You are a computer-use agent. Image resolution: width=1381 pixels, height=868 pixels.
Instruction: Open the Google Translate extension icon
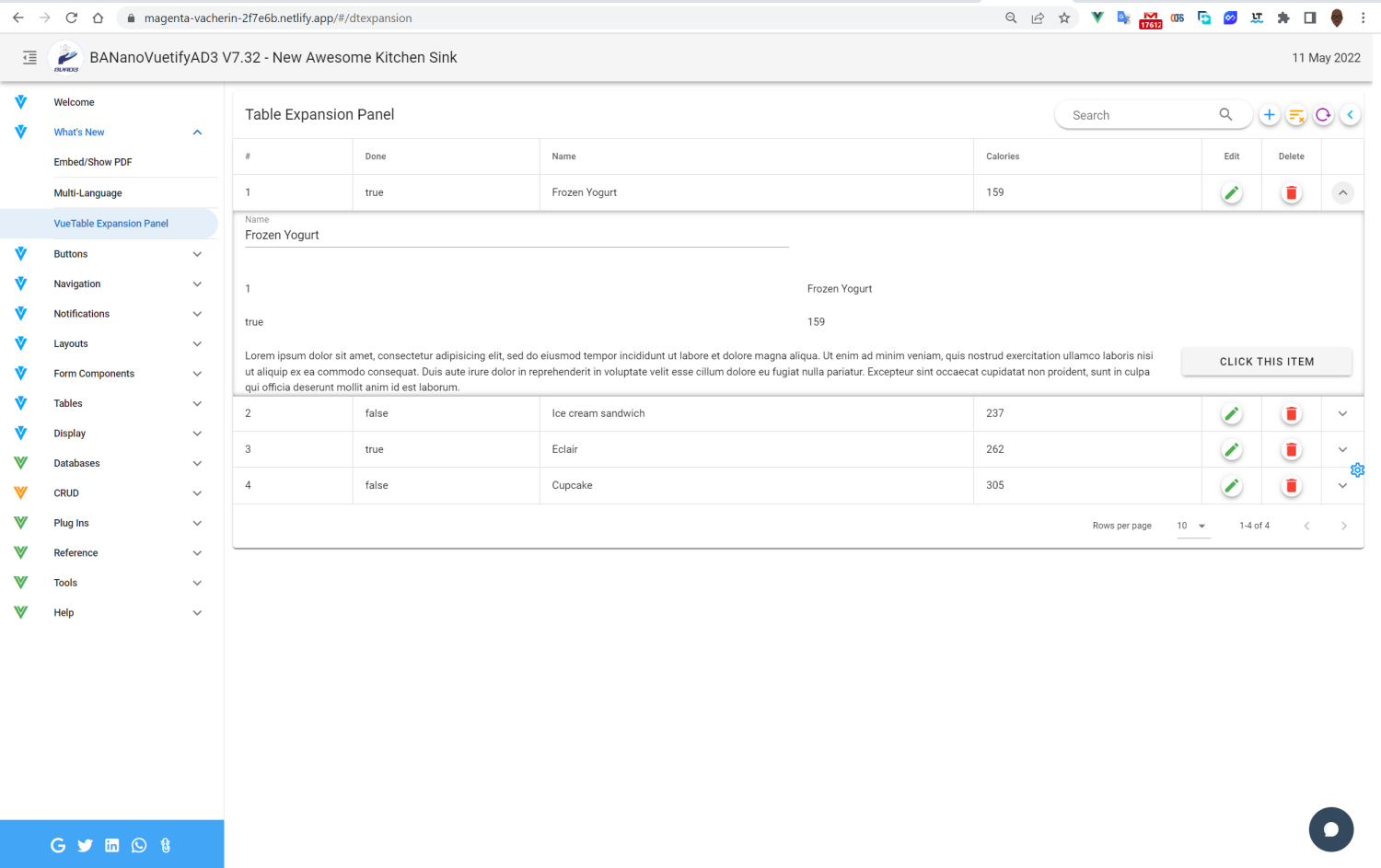[1123, 17]
